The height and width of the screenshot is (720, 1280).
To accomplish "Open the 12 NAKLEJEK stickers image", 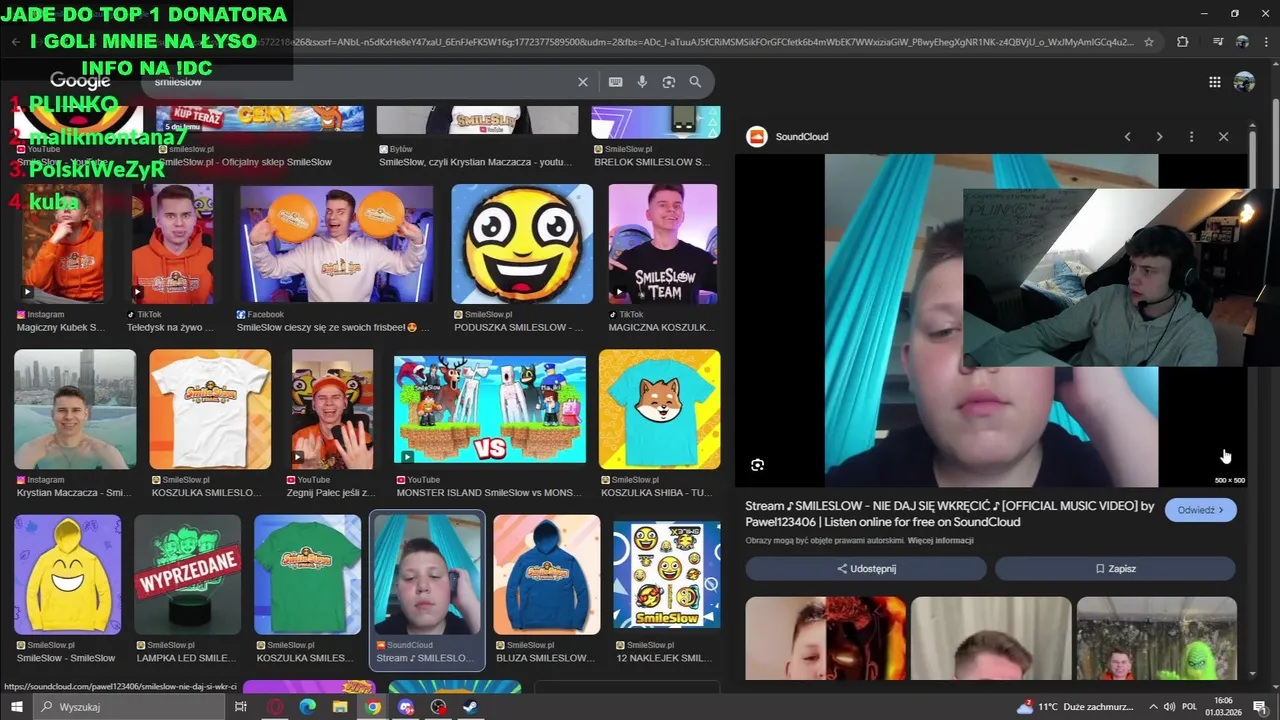I will click(666, 574).
